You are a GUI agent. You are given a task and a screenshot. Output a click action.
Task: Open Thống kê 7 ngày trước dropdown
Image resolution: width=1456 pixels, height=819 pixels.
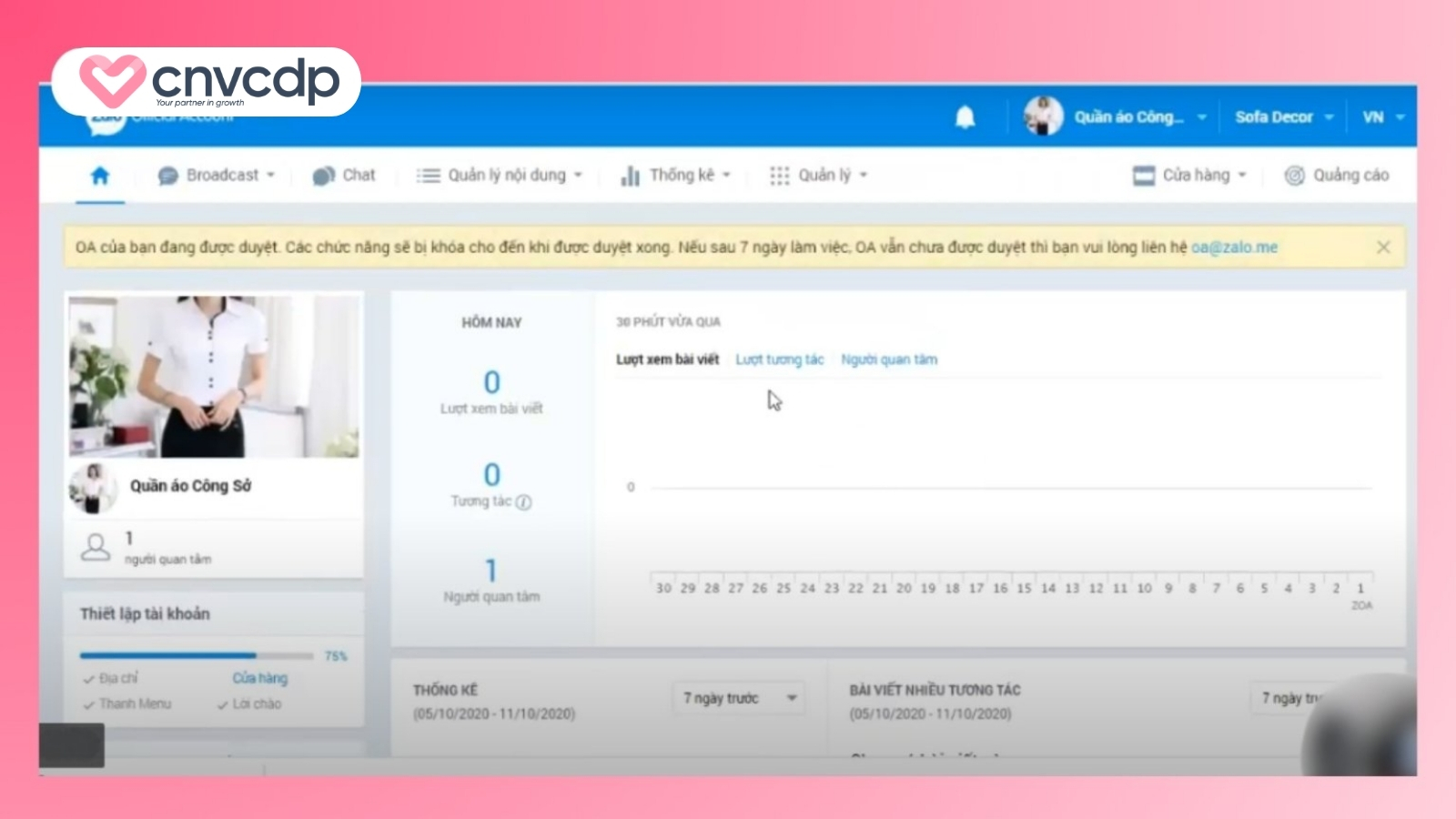739,698
